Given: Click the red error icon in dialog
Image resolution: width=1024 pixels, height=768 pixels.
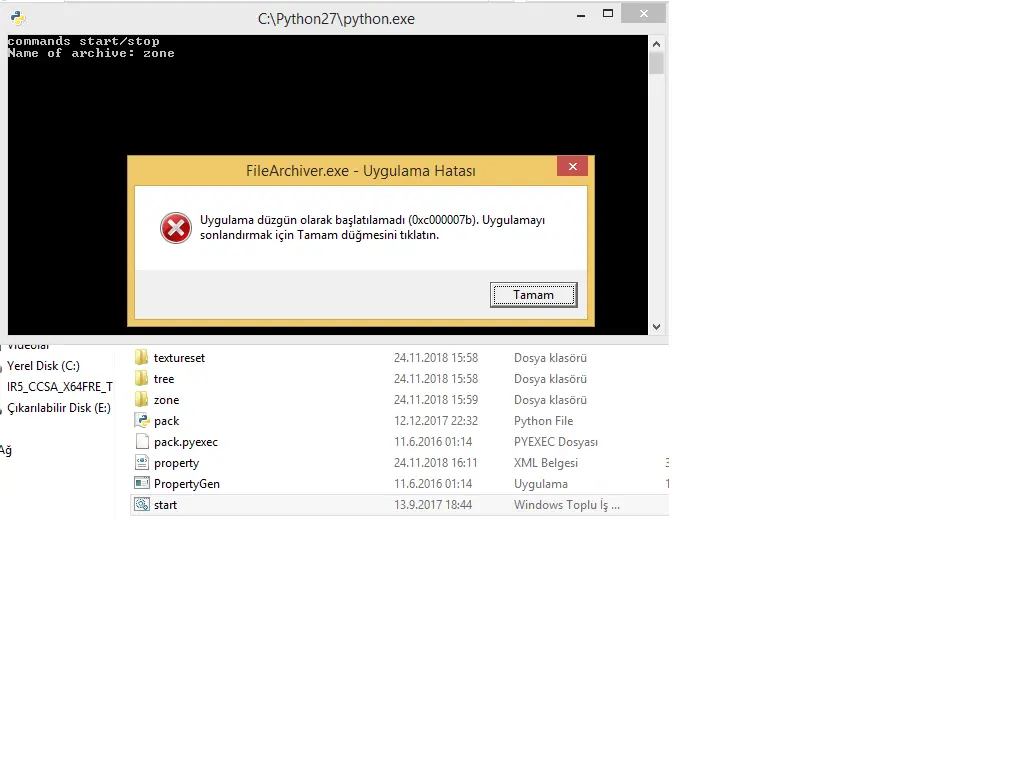Looking at the screenshot, I should tap(175, 228).
